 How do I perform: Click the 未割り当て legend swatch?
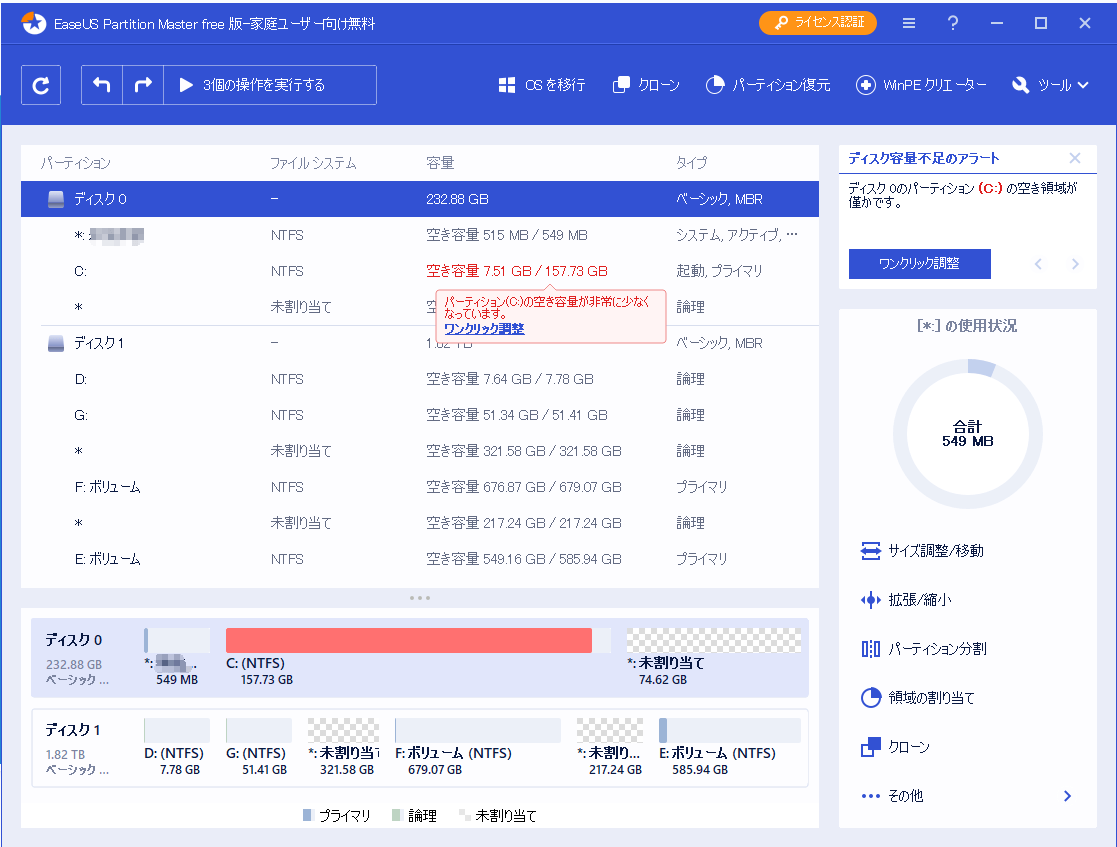click(464, 815)
